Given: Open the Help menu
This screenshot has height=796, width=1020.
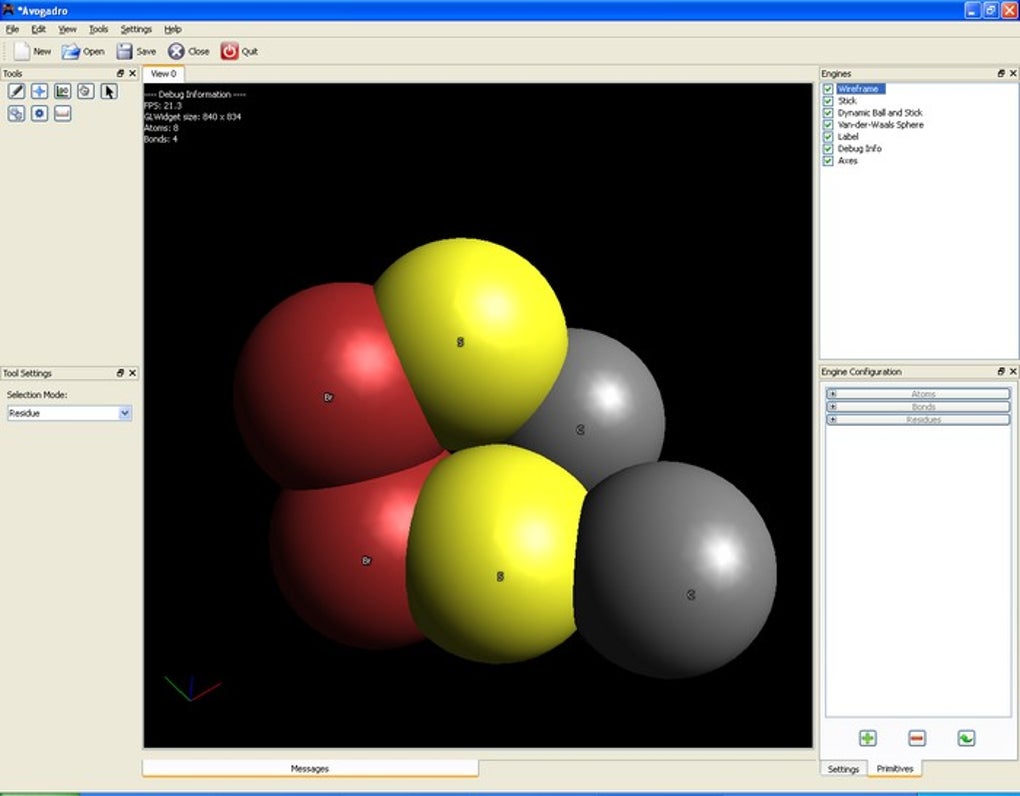Looking at the screenshot, I should (172, 29).
